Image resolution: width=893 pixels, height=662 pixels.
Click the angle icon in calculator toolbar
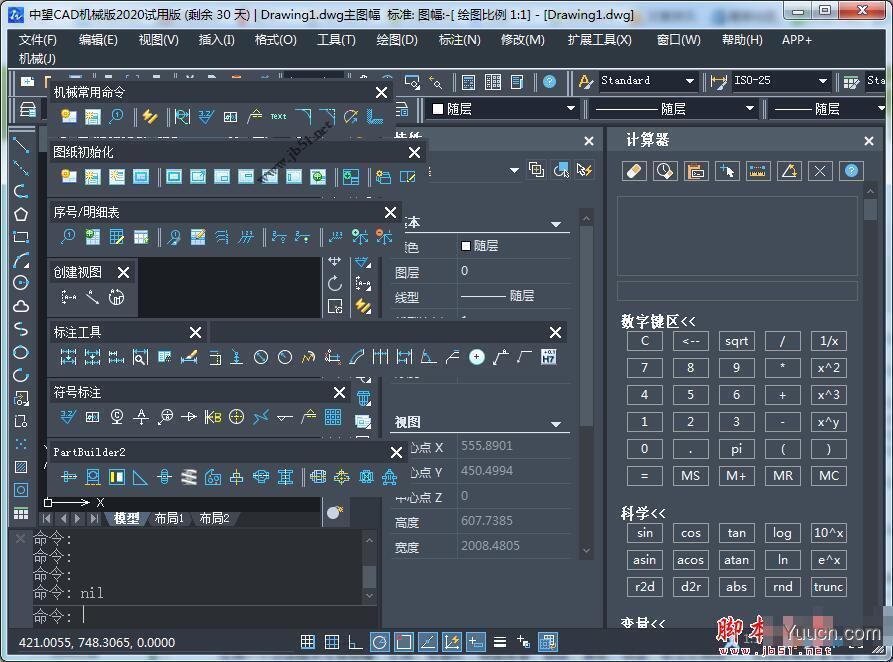point(789,170)
